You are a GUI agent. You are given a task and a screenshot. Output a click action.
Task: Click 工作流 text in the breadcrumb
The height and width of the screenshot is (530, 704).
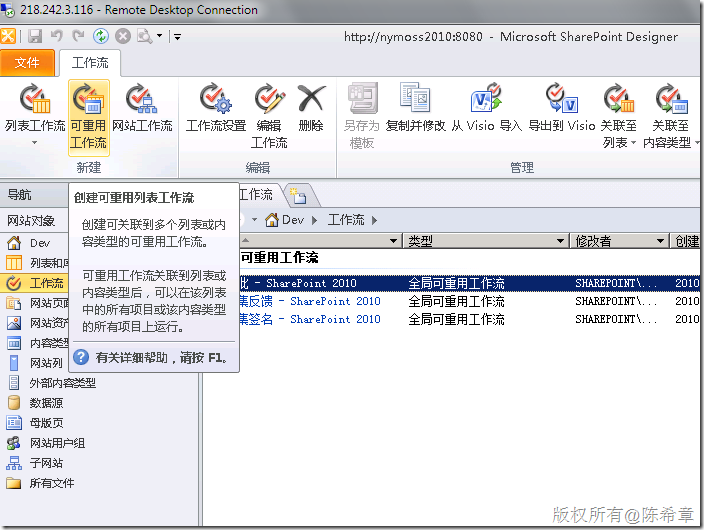pyautogui.click(x=346, y=220)
